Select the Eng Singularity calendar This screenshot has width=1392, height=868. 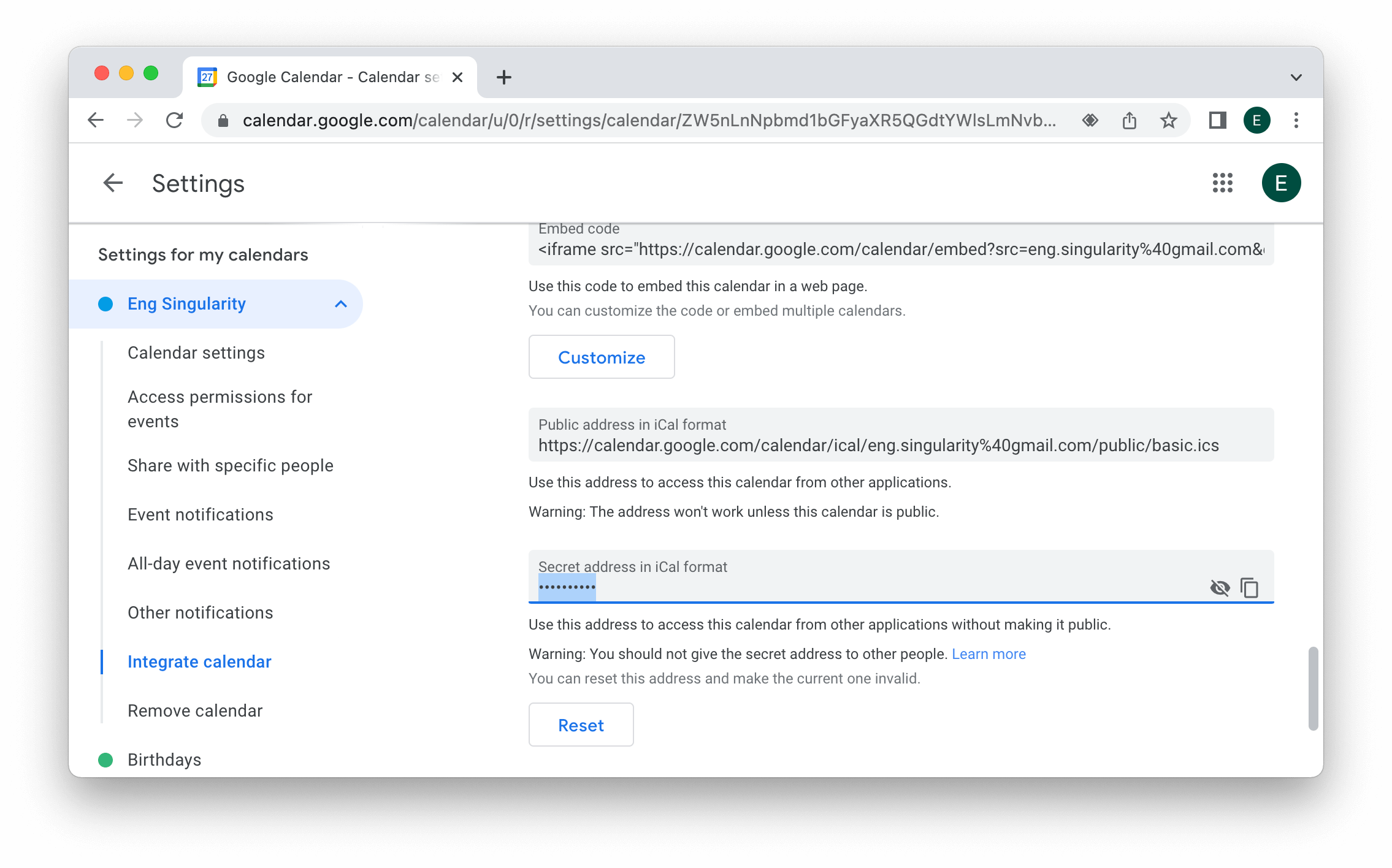(x=186, y=304)
